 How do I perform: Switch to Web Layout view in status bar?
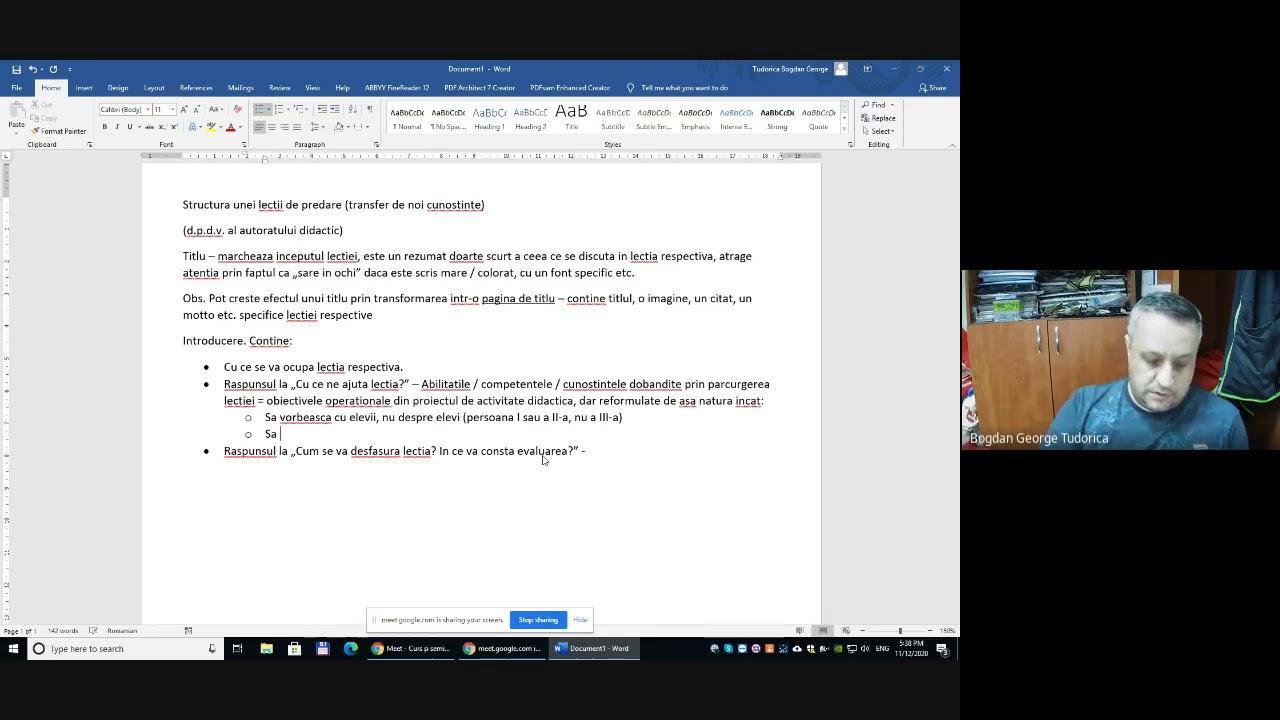846,631
